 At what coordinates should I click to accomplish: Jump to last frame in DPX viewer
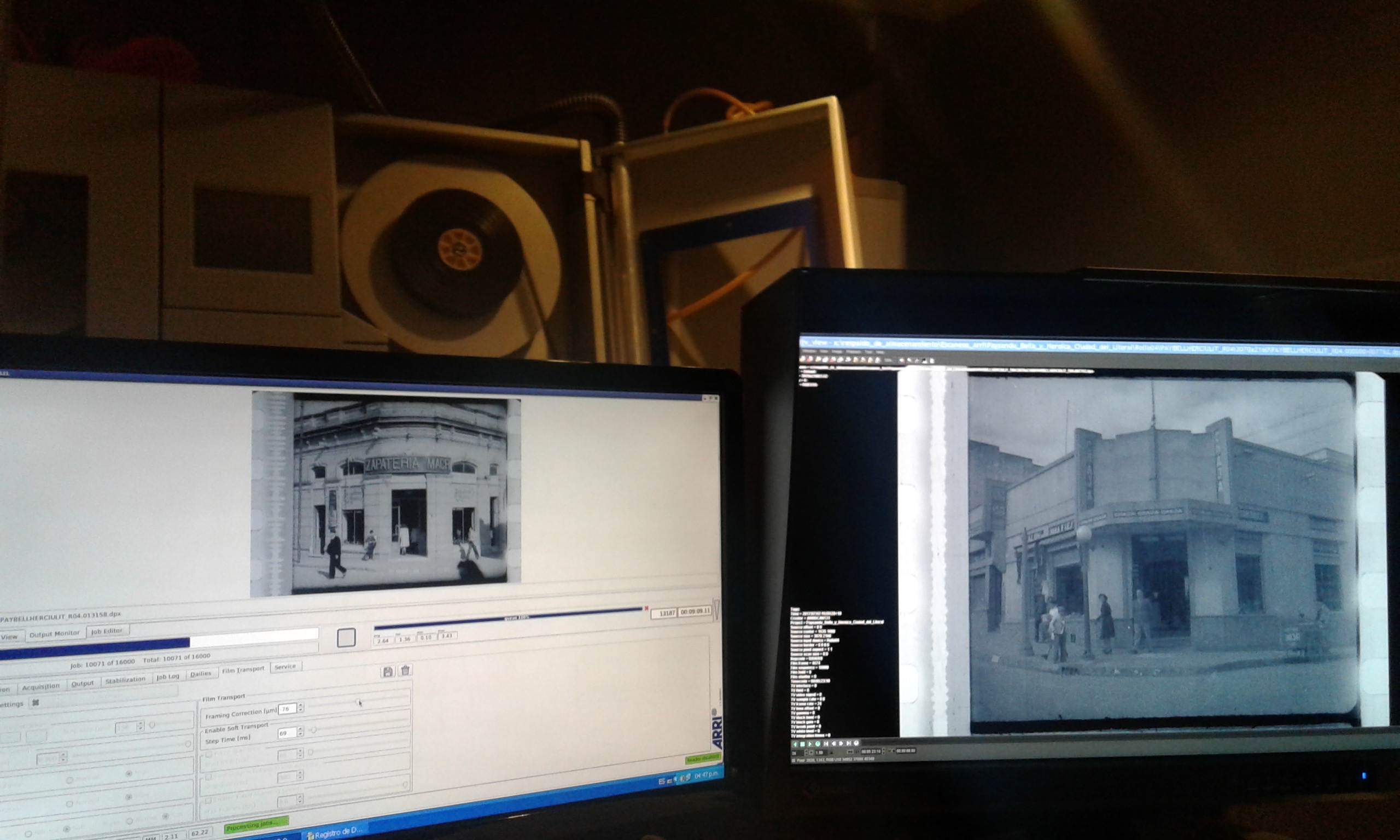tap(849, 744)
